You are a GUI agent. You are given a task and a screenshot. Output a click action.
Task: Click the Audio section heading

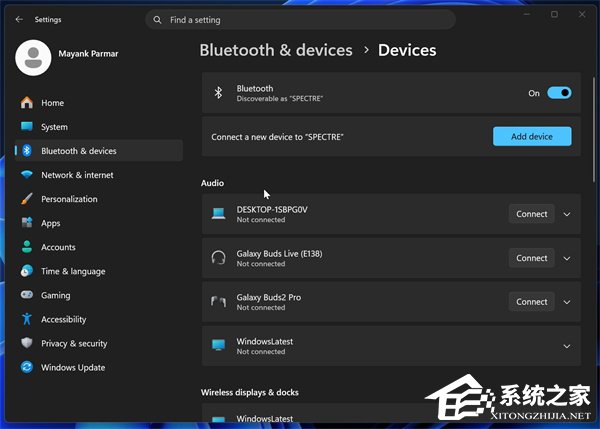click(212, 183)
